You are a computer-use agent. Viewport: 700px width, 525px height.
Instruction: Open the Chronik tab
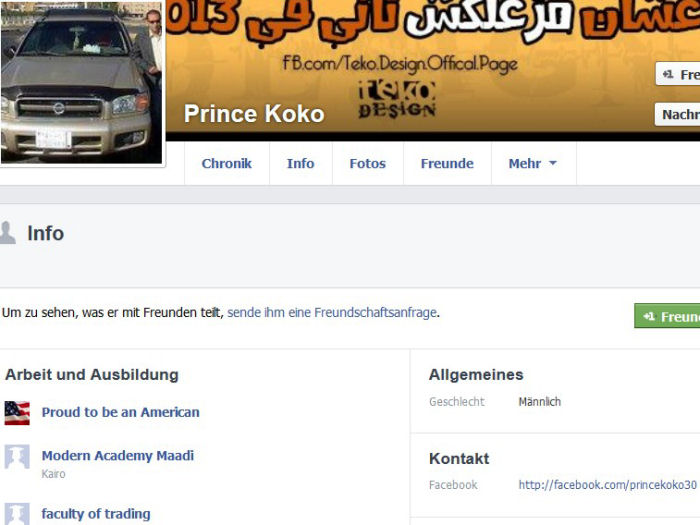pos(227,163)
